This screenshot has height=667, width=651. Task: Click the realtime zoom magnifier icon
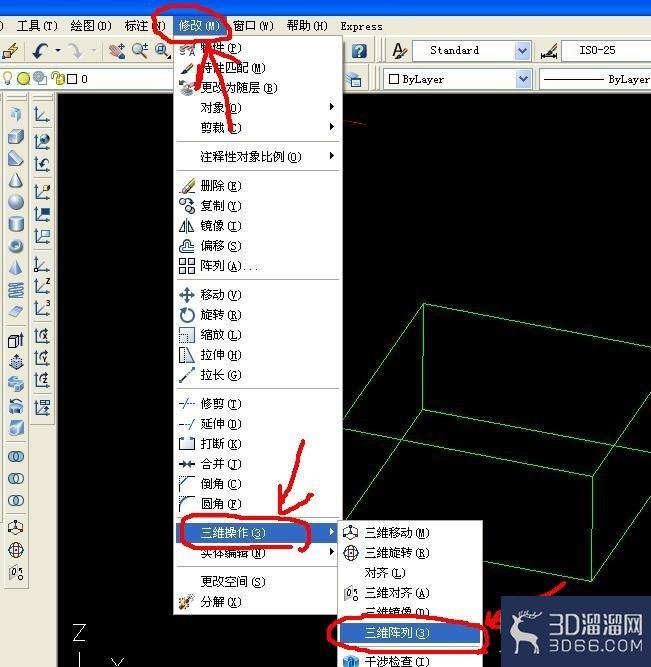pyautogui.click(x=140, y=51)
